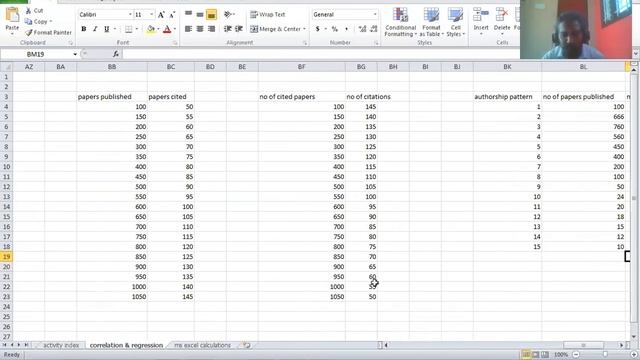
Task: Switch to Normal view in status bar
Action: coord(526,355)
